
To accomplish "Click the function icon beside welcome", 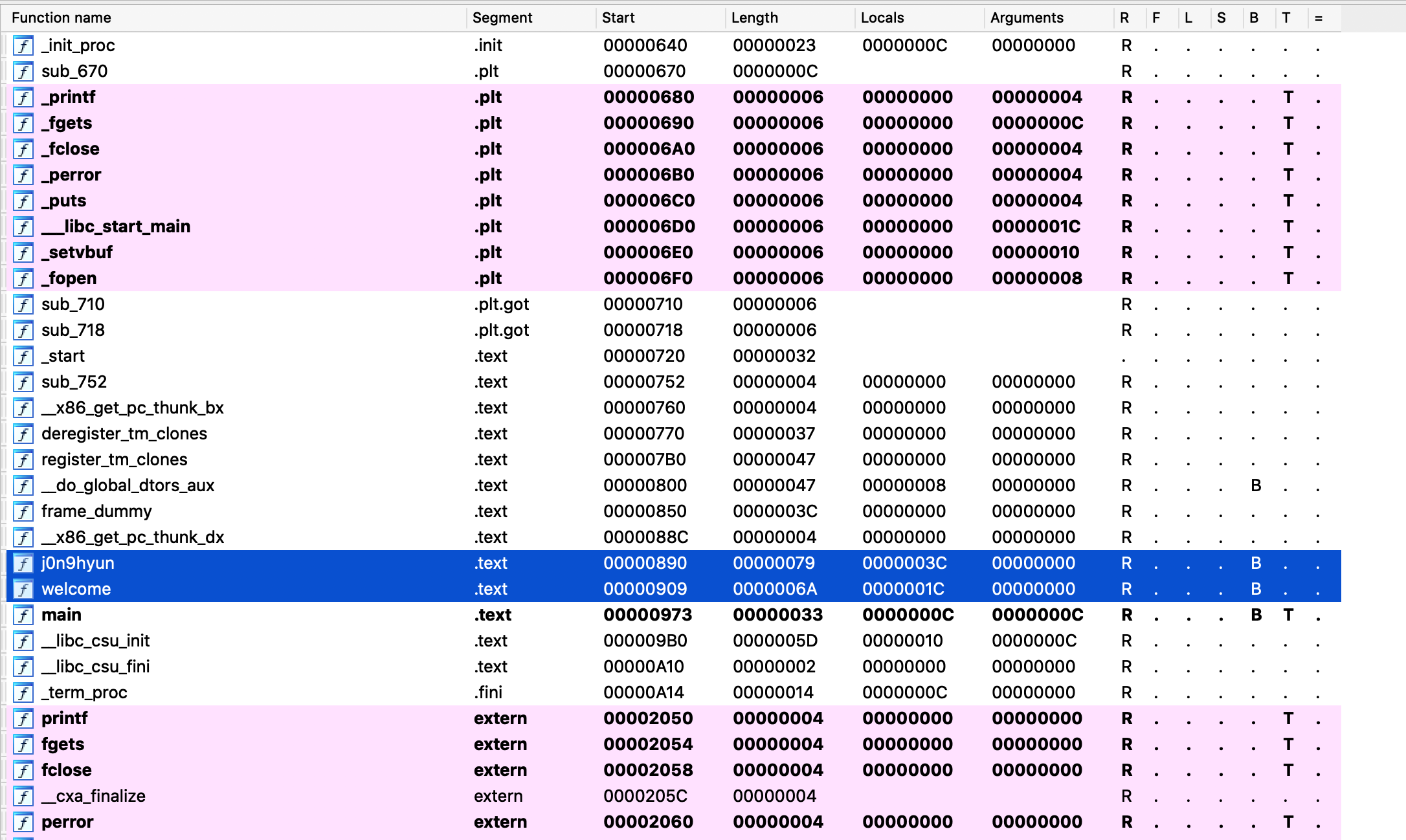I will click(x=23, y=590).
